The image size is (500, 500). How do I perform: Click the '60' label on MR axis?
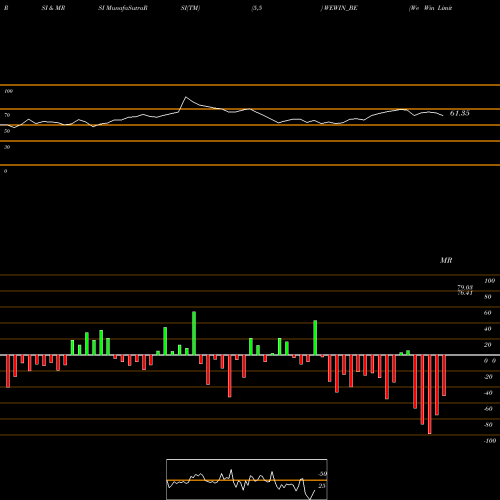click(x=488, y=313)
